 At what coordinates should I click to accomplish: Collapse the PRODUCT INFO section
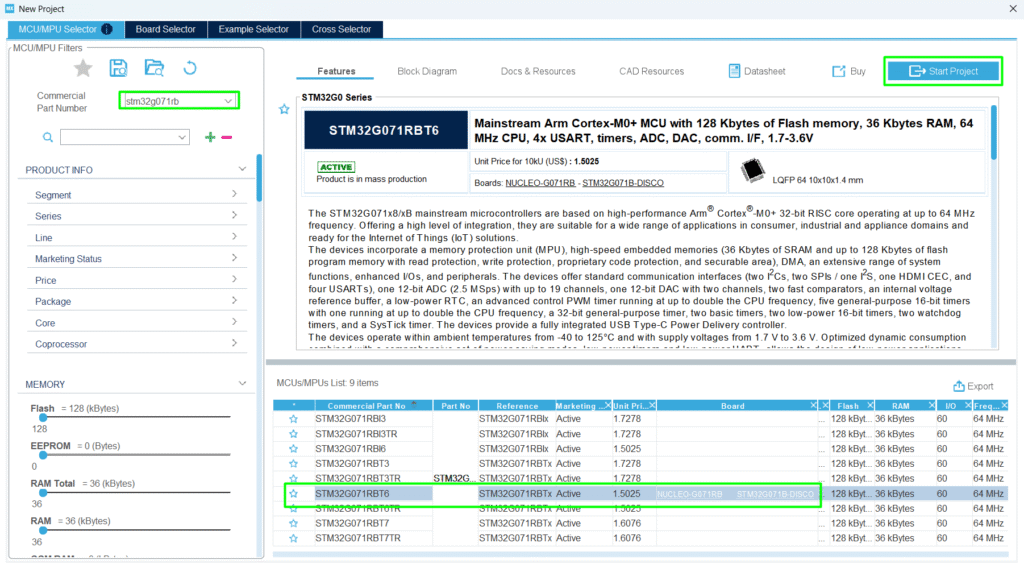242,170
